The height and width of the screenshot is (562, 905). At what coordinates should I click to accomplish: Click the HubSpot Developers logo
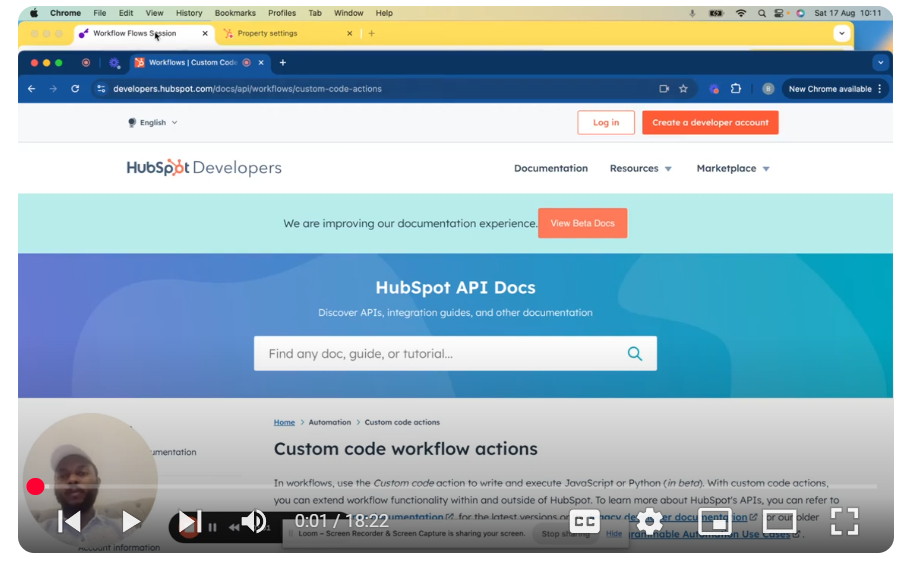(x=204, y=167)
